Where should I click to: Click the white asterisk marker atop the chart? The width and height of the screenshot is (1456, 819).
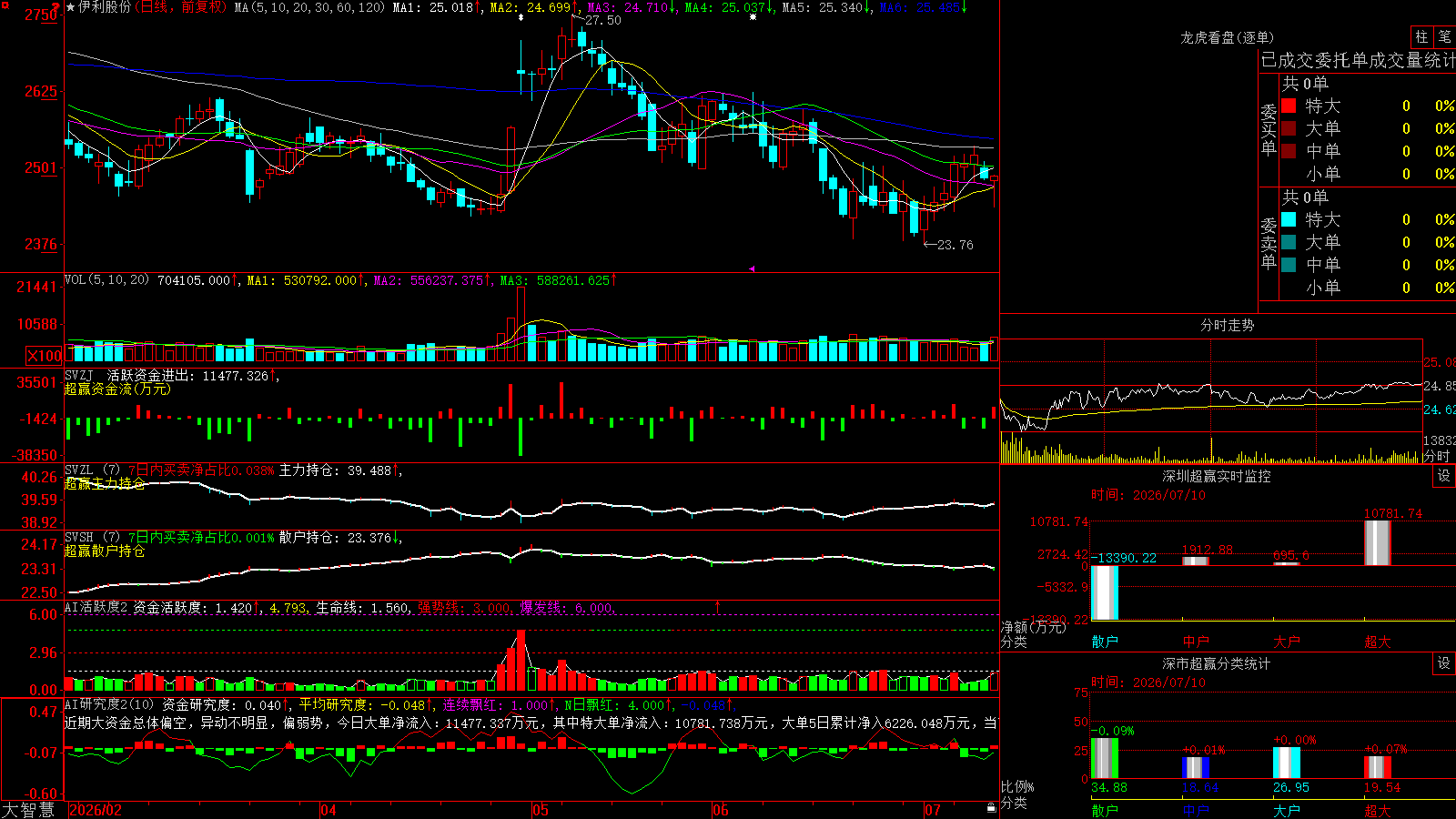pos(753,17)
